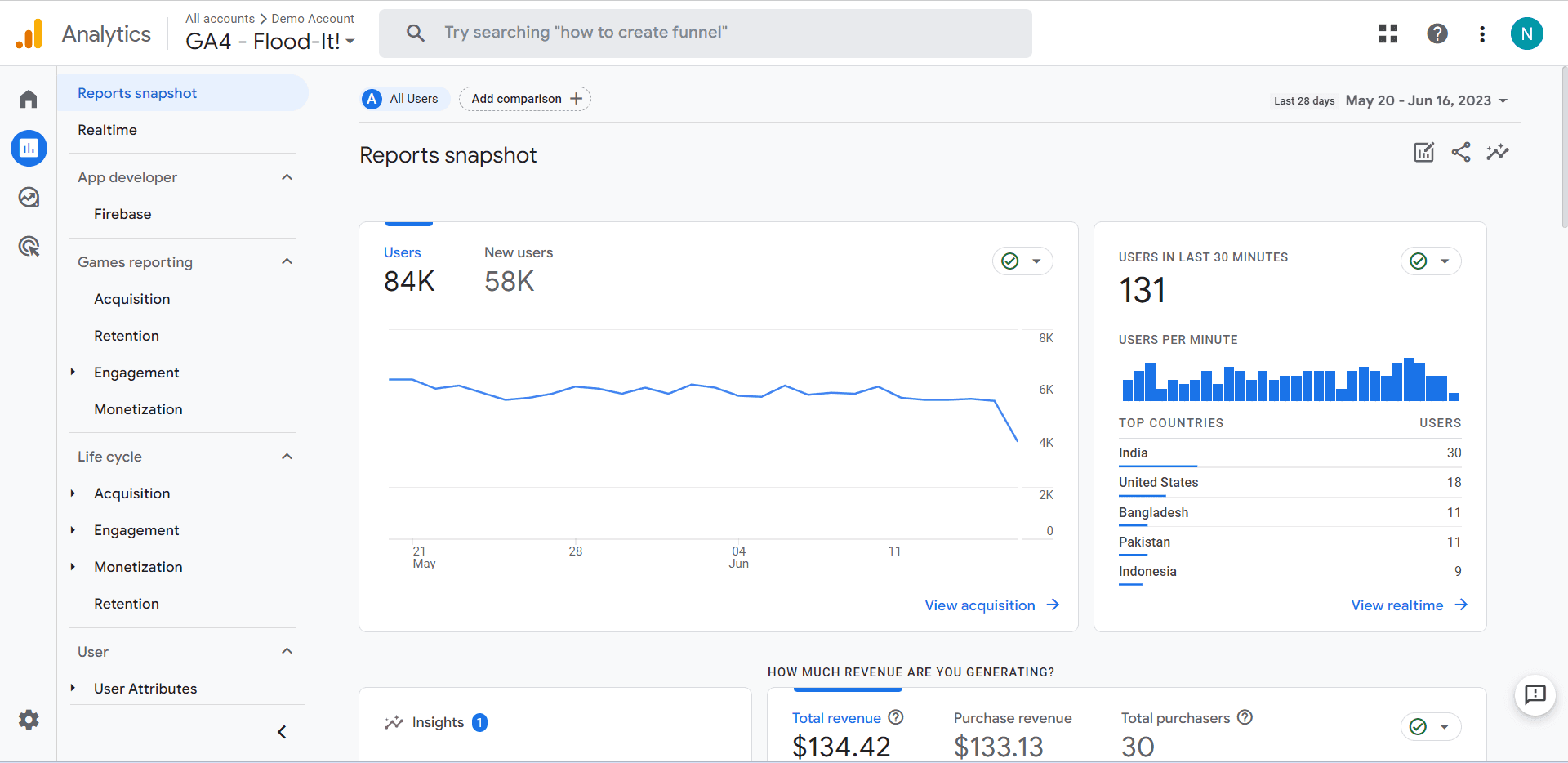Open the date range selector May 20 - Jun 16
Viewport: 1568px width, 763px height.
(x=1425, y=100)
